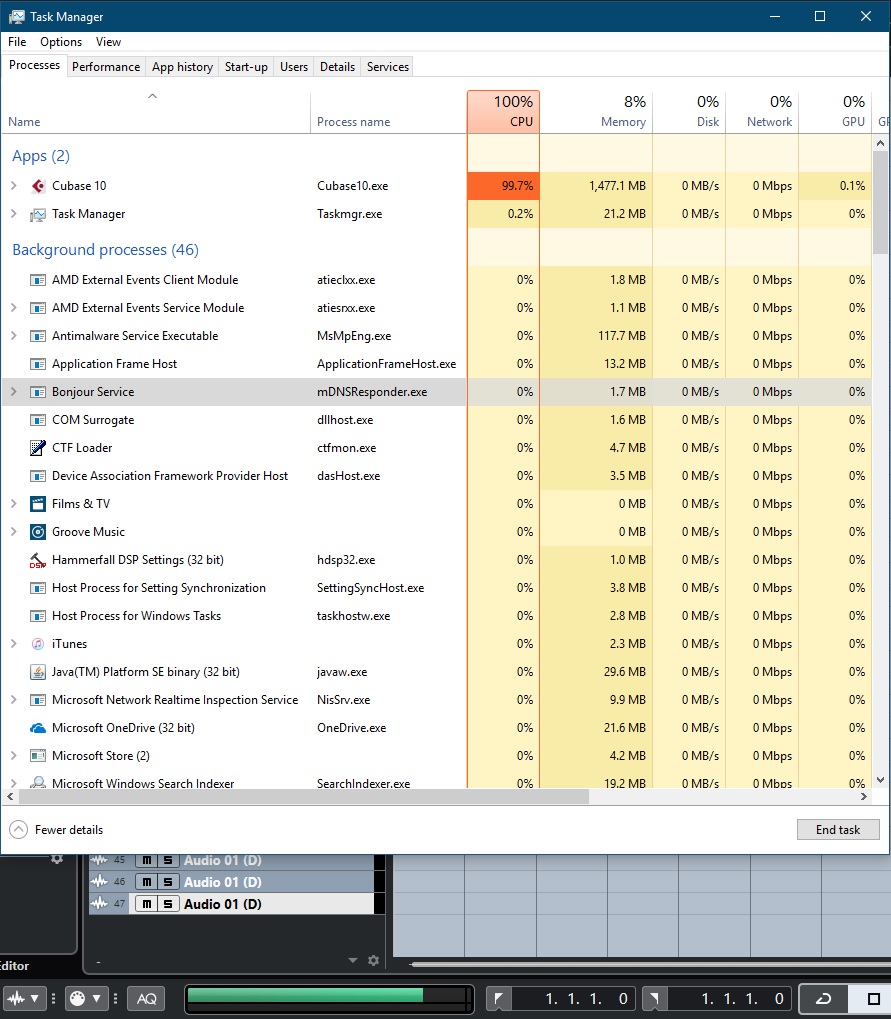Viewport: 891px width, 1019px height.
Task: Expand the Groove Music row
Action: coord(14,532)
